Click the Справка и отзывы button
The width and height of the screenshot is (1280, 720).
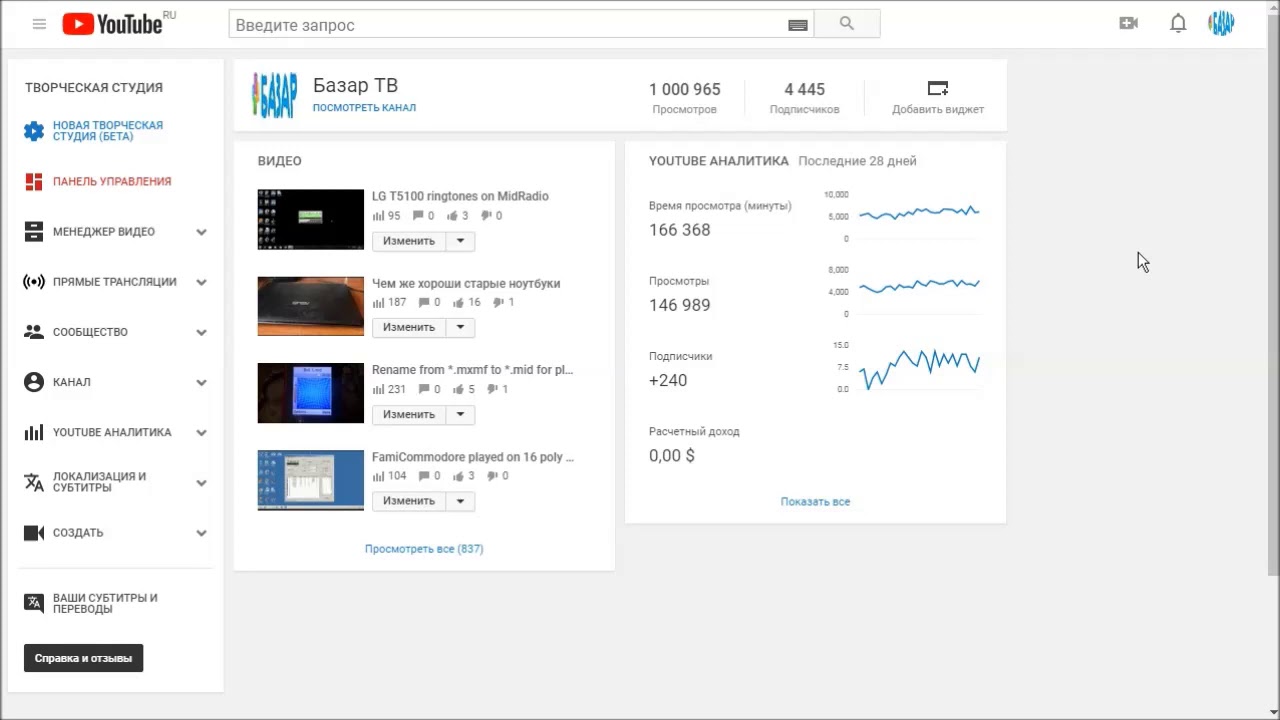84,658
